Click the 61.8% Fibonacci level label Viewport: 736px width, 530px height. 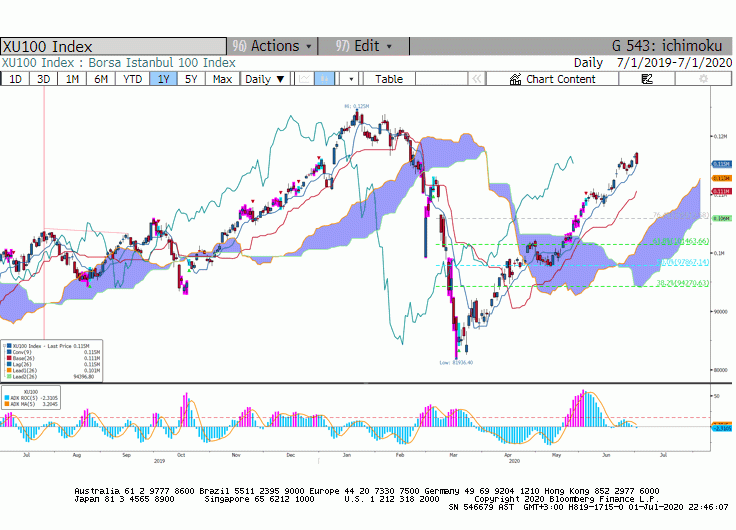681,241
